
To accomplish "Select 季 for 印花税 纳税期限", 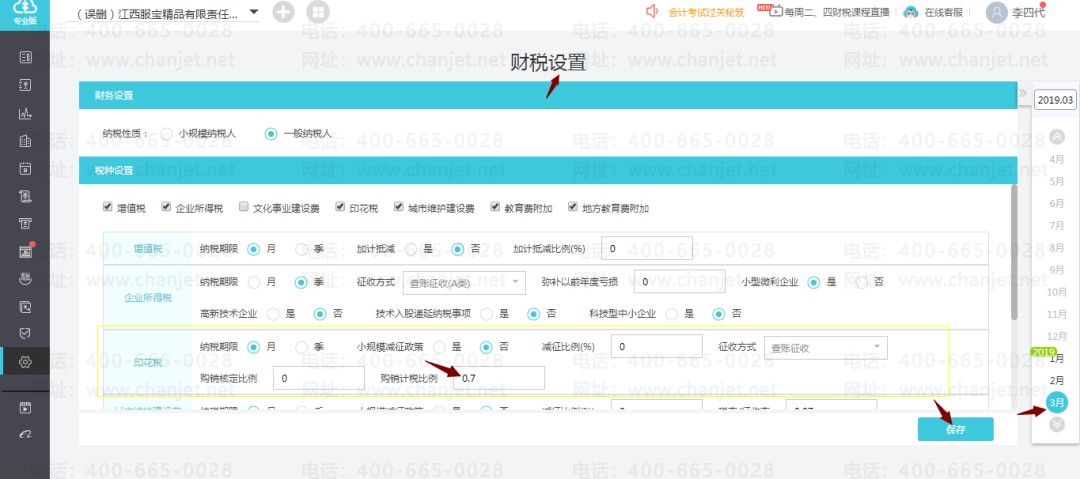I will point(301,347).
